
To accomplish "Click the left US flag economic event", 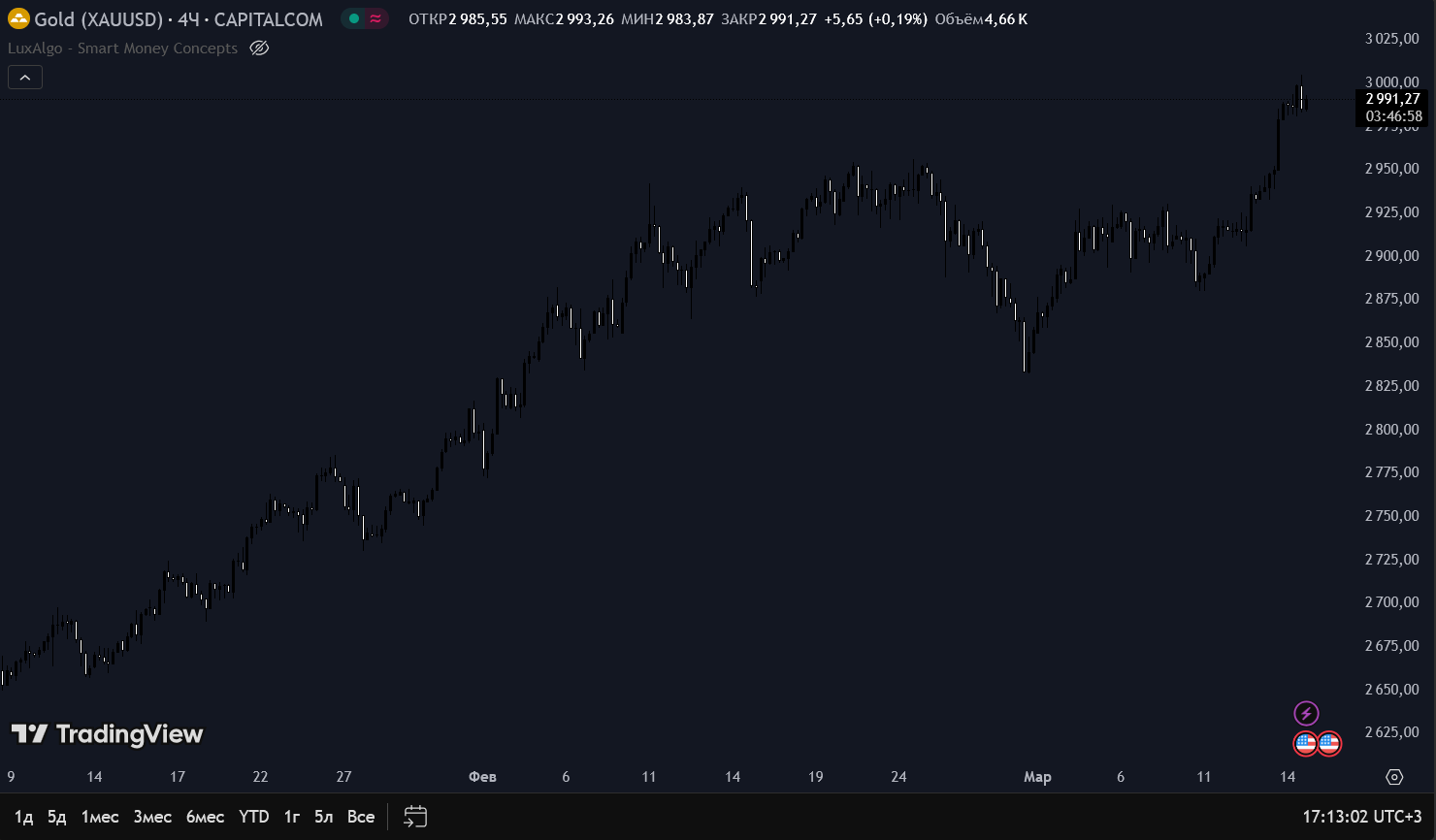I will 1306,744.
